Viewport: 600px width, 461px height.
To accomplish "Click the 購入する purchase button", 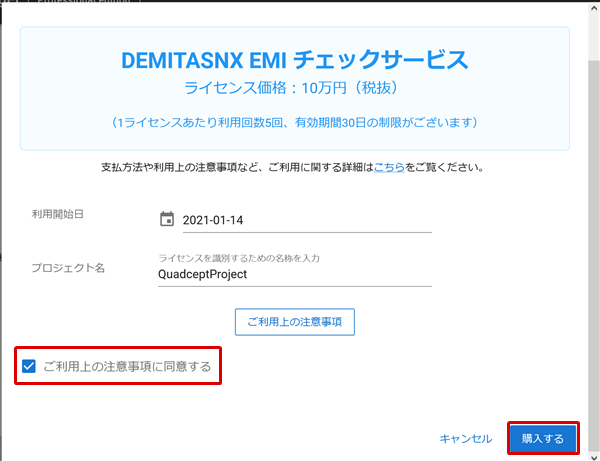I will (x=543, y=438).
